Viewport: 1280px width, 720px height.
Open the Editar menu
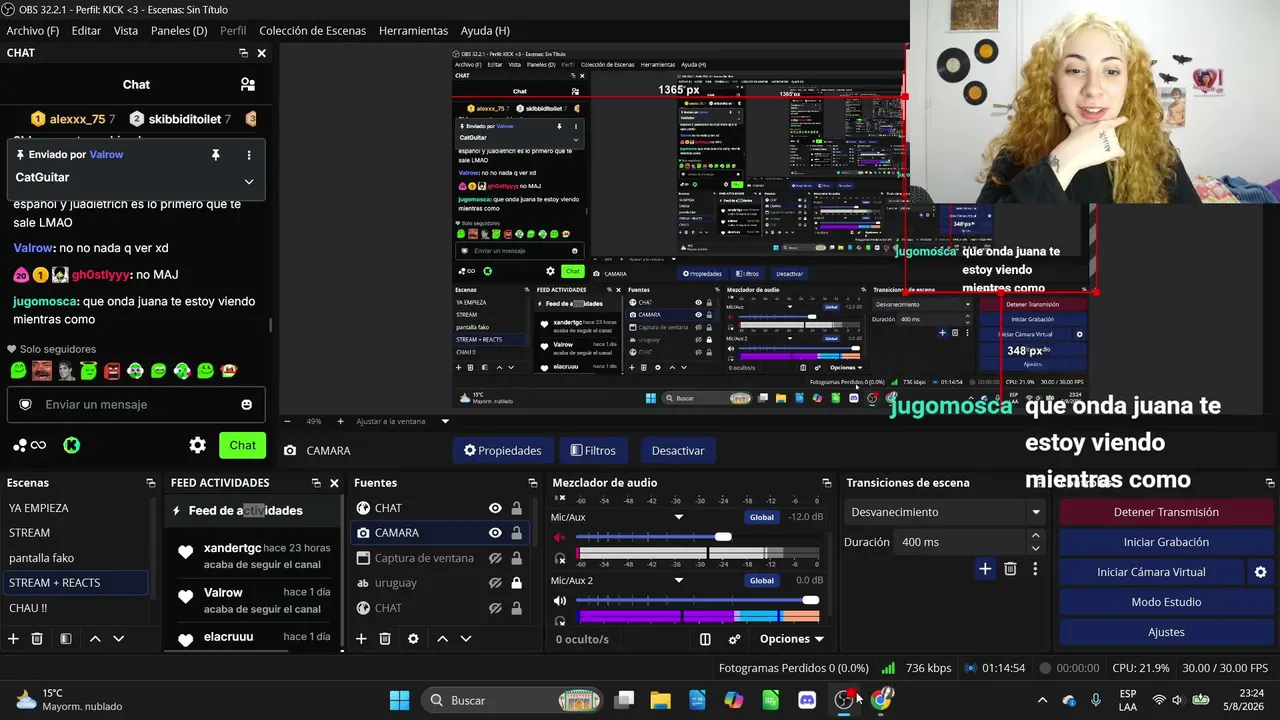pyautogui.click(x=86, y=31)
